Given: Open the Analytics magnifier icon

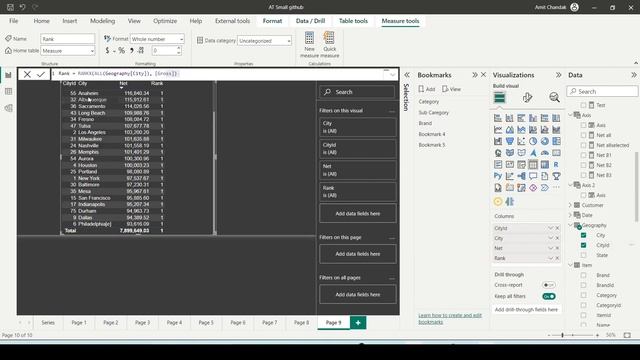Looking at the screenshot, I should 554,98.
